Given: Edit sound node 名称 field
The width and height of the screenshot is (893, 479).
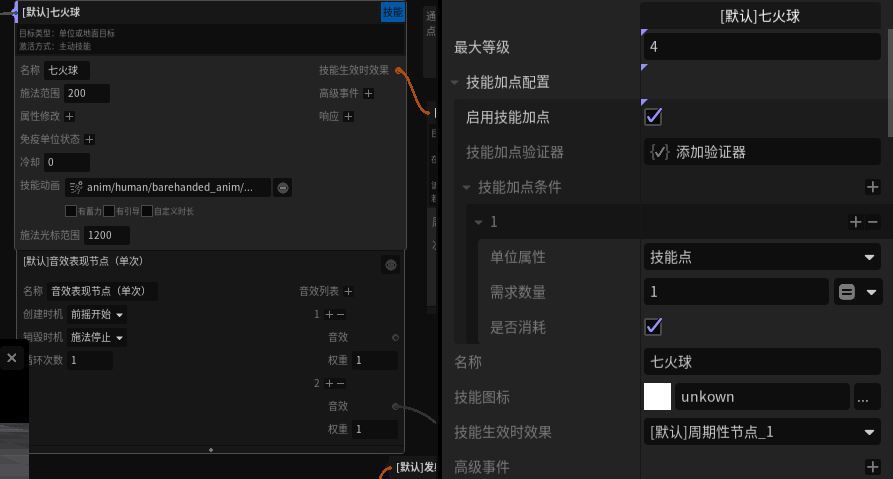Looking at the screenshot, I should 103,291.
